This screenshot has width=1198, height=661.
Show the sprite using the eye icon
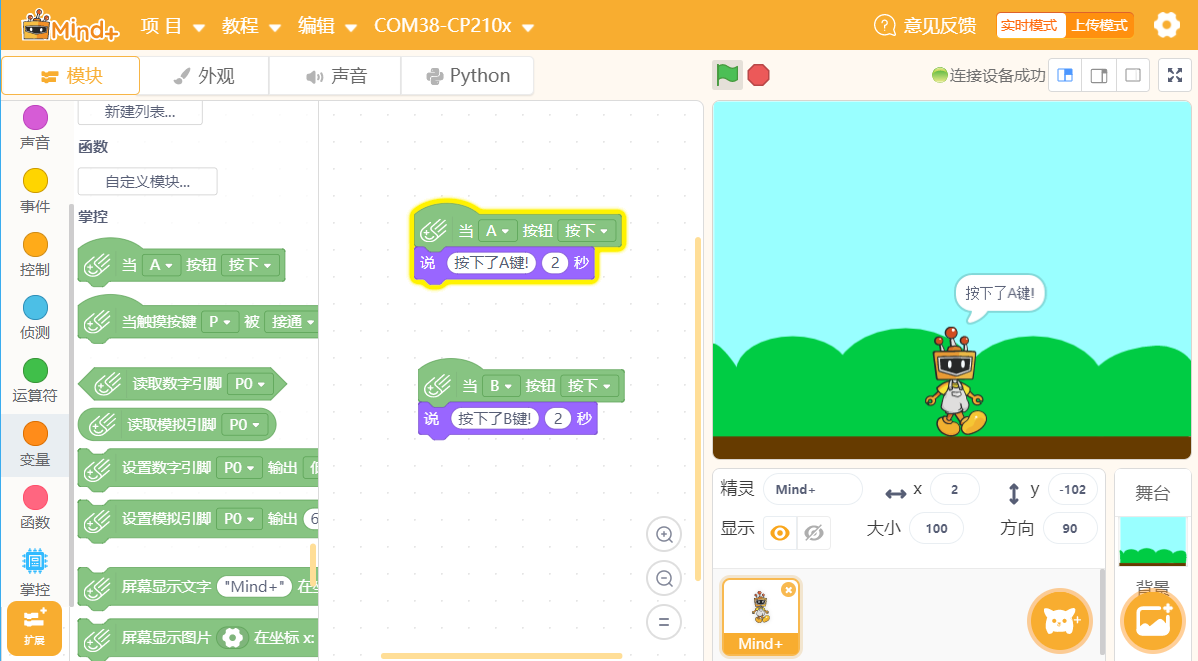click(x=780, y=533)
